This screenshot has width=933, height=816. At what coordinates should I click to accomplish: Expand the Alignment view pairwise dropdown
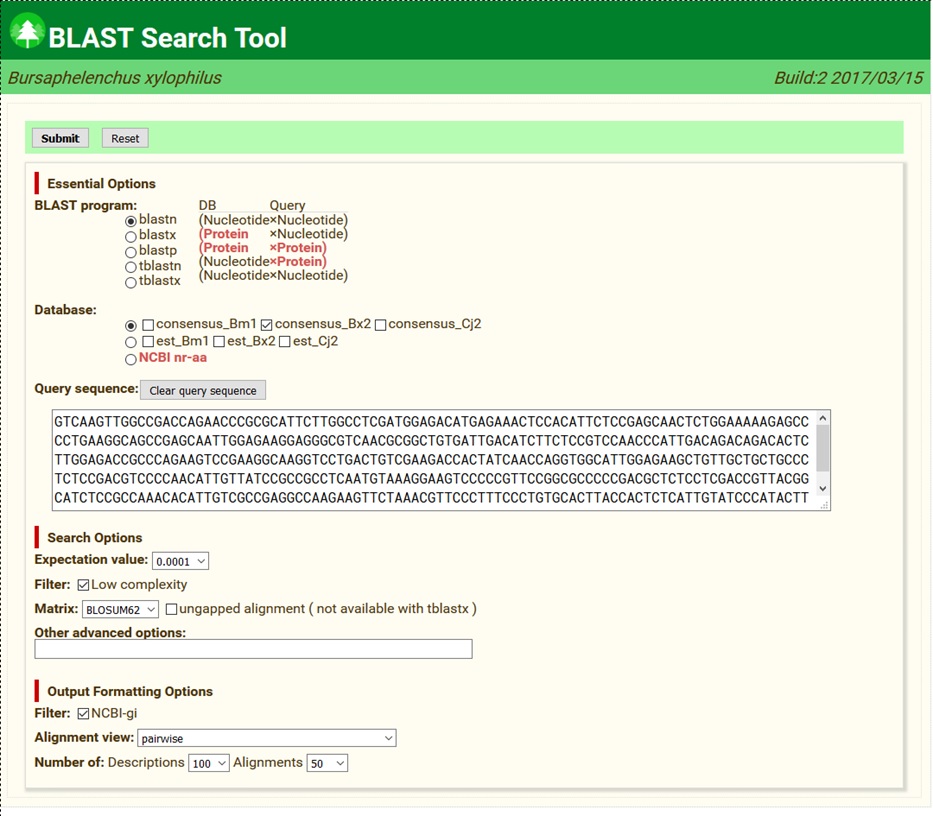266,739
